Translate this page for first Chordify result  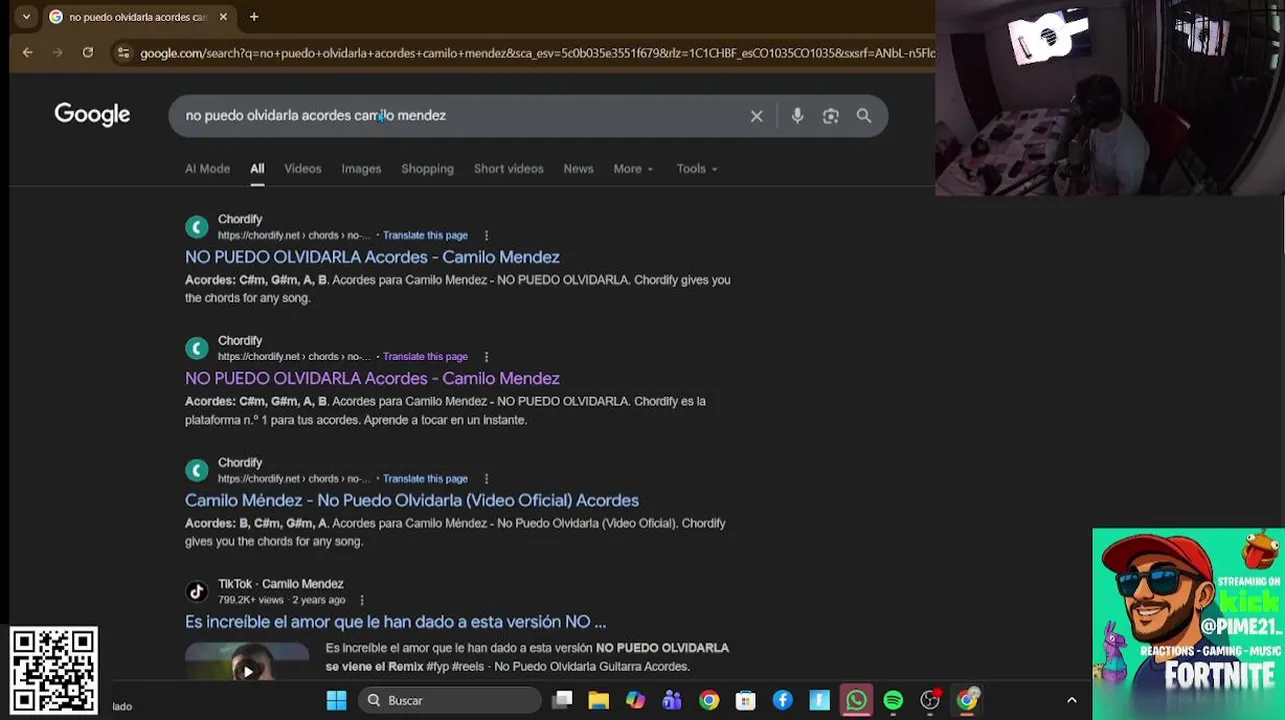[425, 236]
